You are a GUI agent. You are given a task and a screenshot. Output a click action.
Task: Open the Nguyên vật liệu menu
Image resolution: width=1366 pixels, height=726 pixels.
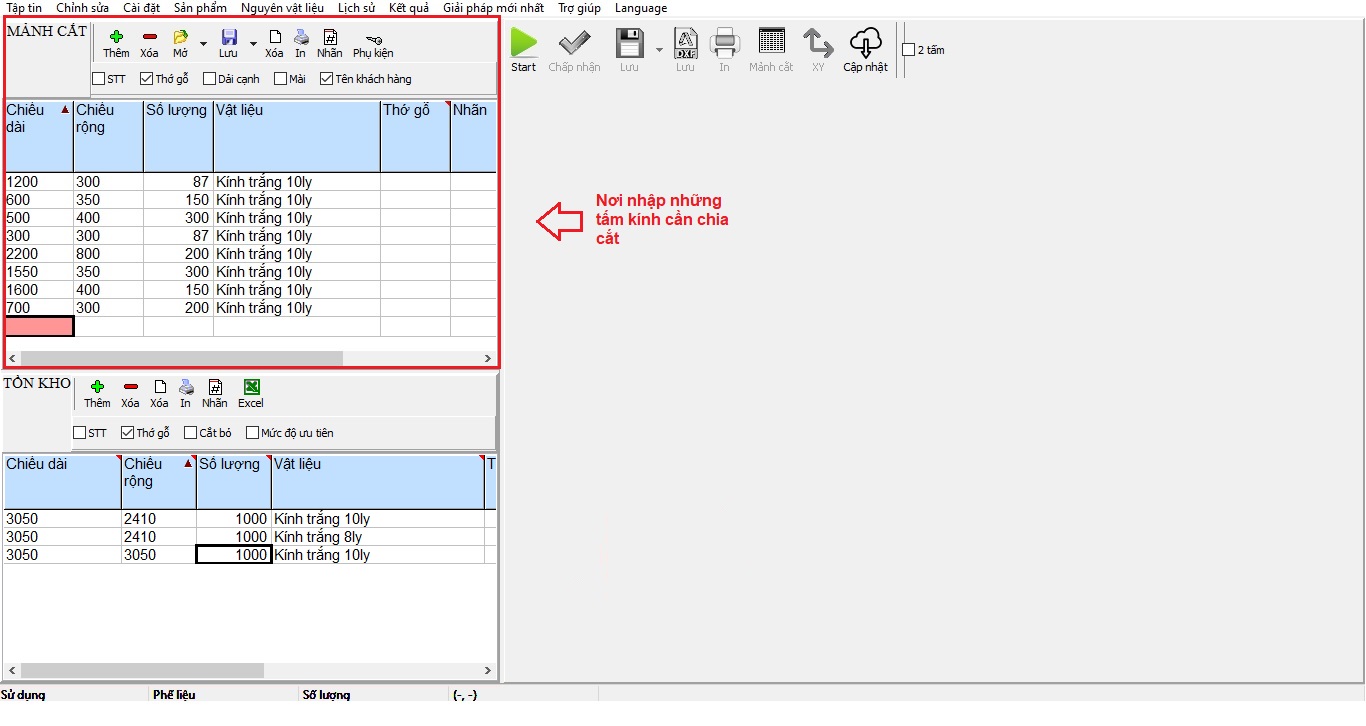(282, 8)
